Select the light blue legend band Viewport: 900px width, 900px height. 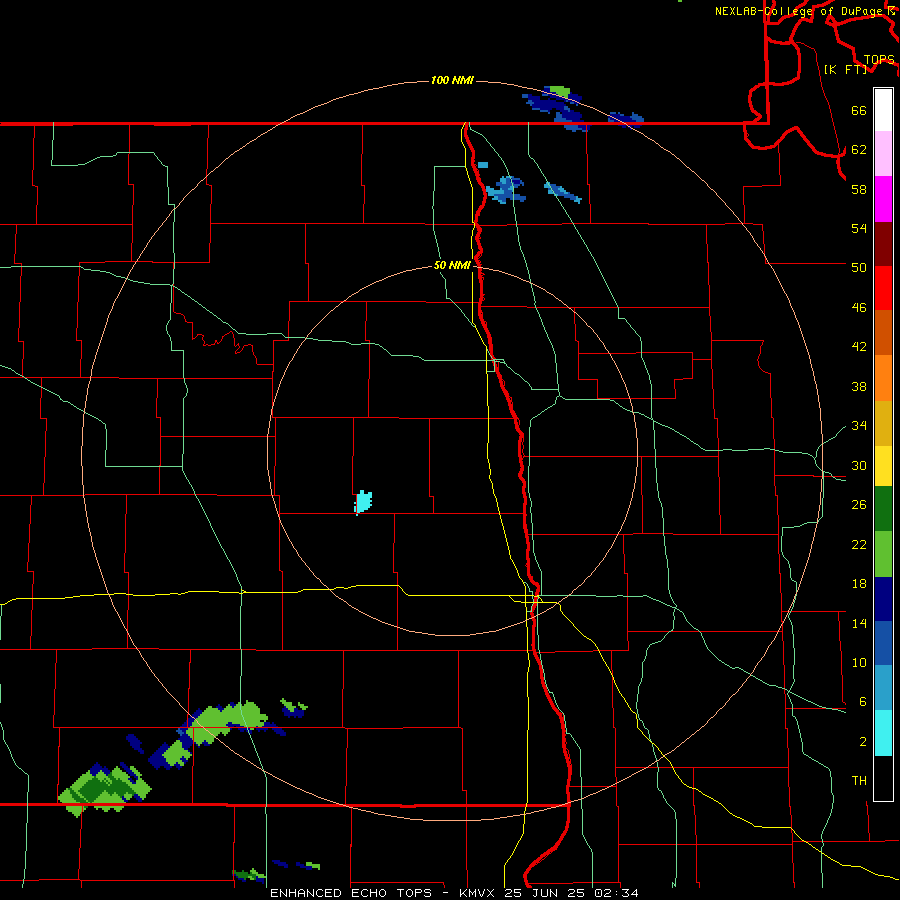[883, 688]
